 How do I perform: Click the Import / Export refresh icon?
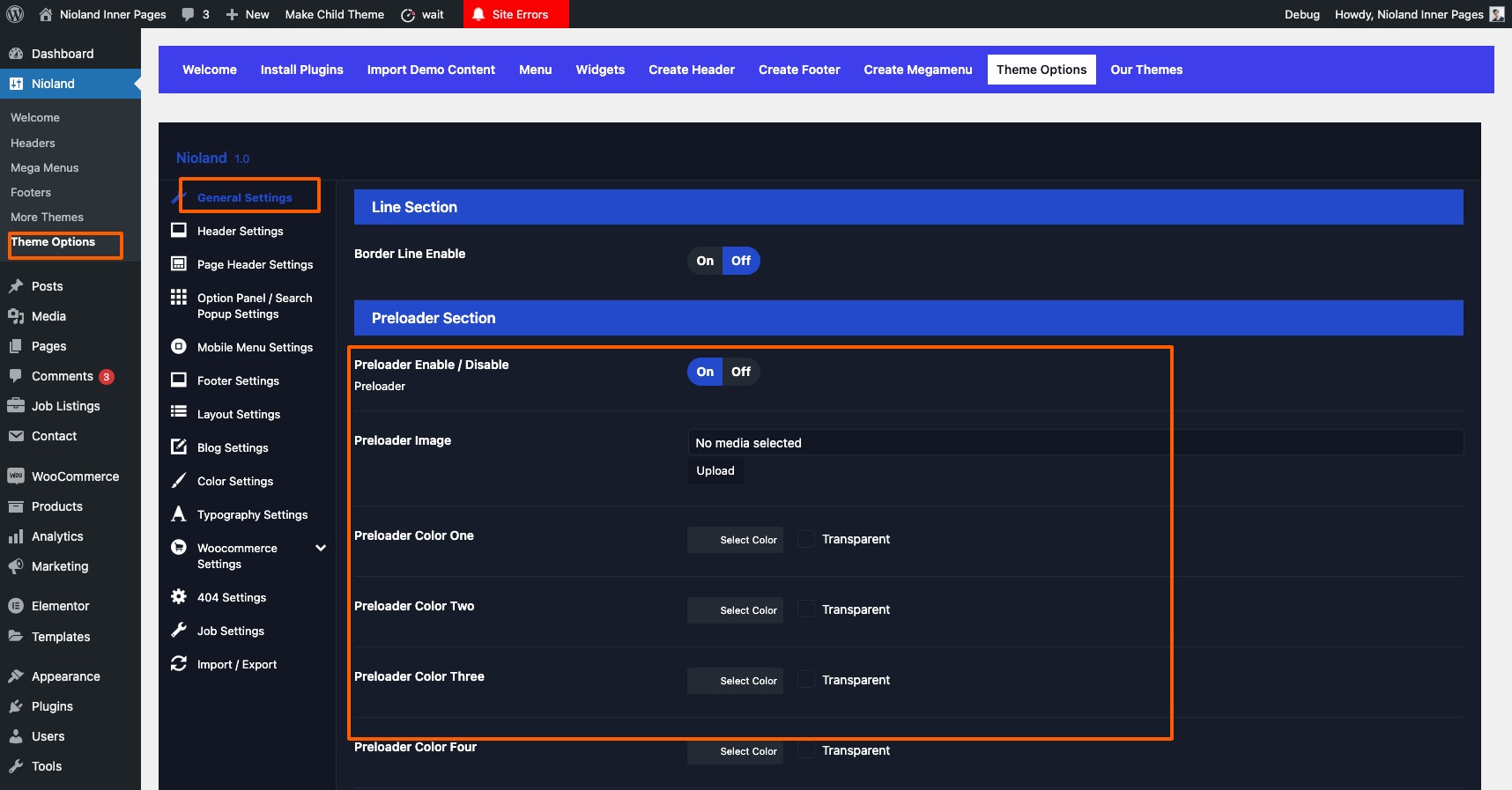(x=179, y=664)
